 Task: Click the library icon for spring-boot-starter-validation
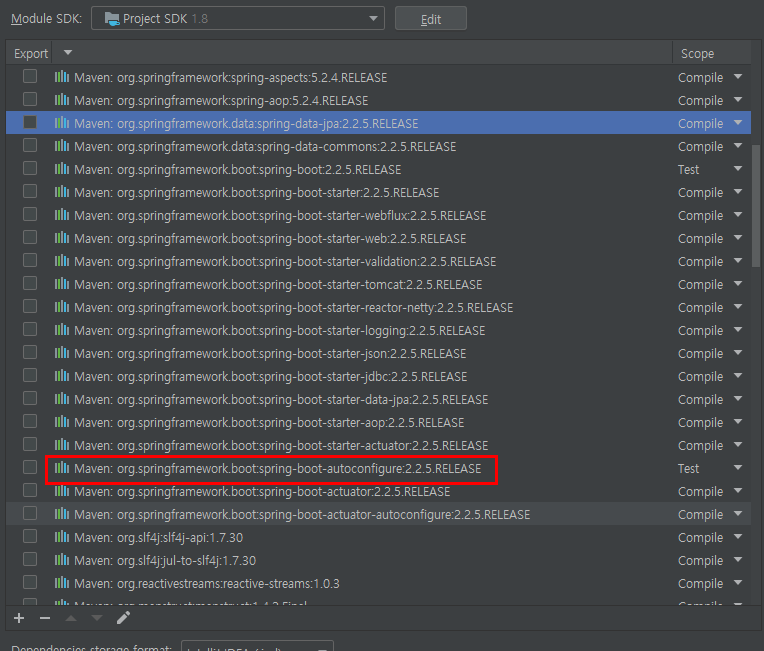(x=62, y=261)
